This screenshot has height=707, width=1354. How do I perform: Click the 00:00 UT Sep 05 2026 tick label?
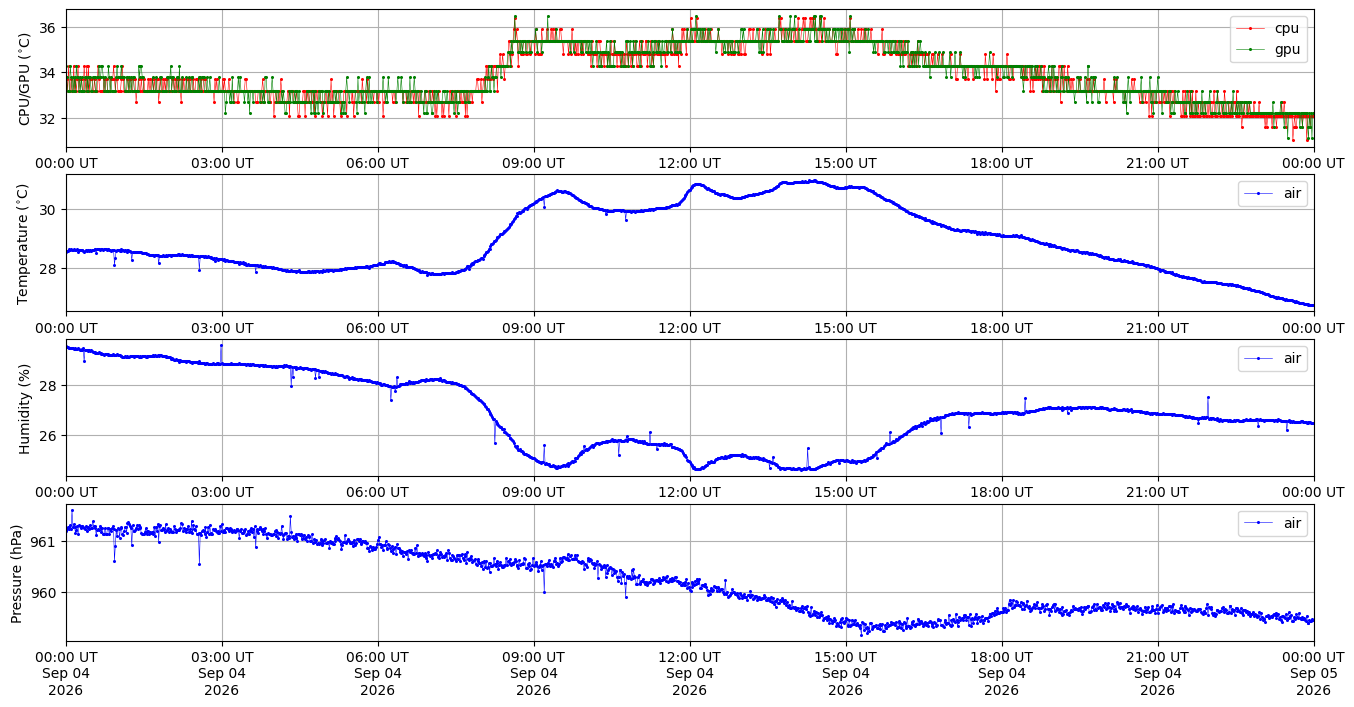1313,673
